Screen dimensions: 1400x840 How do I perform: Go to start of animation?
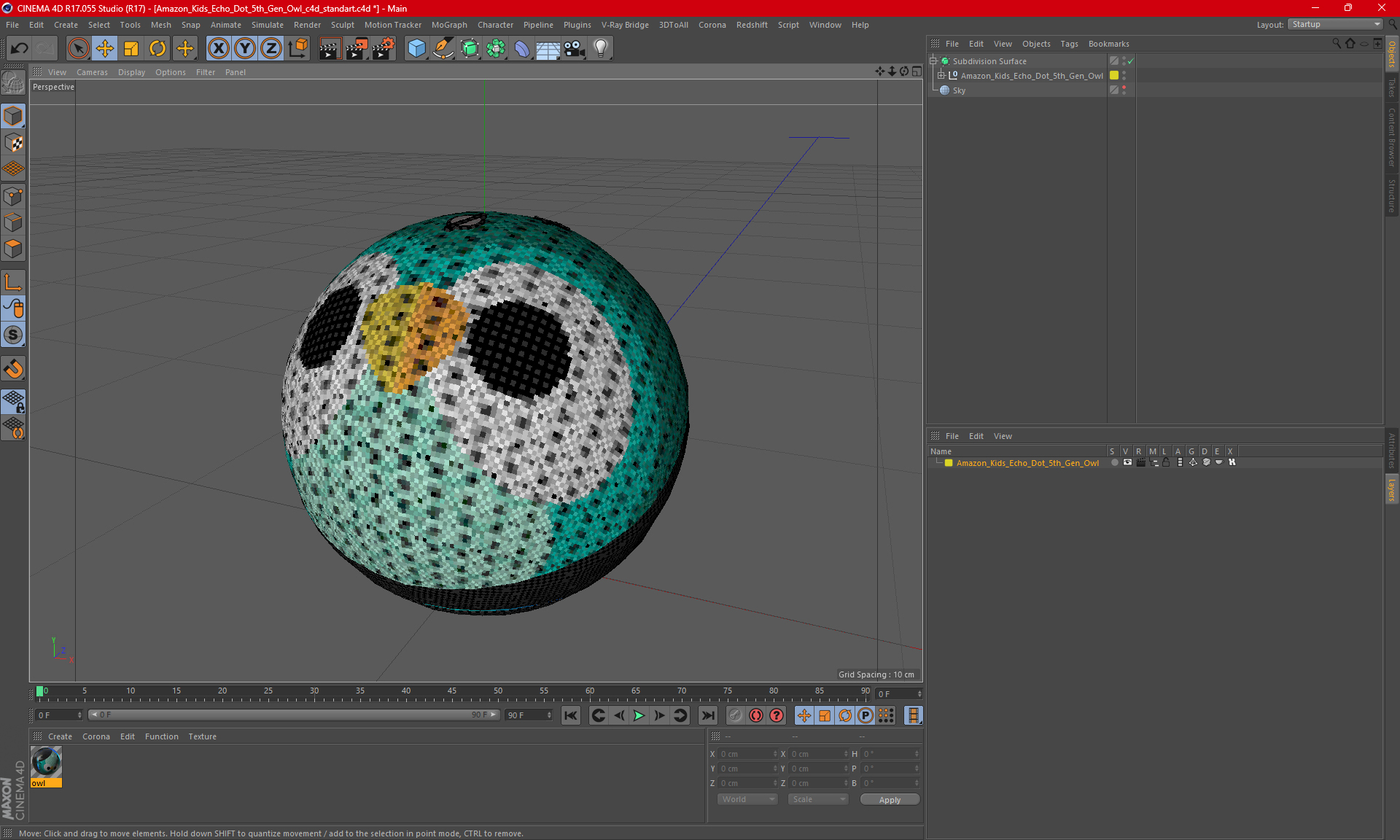click(571, 715)
